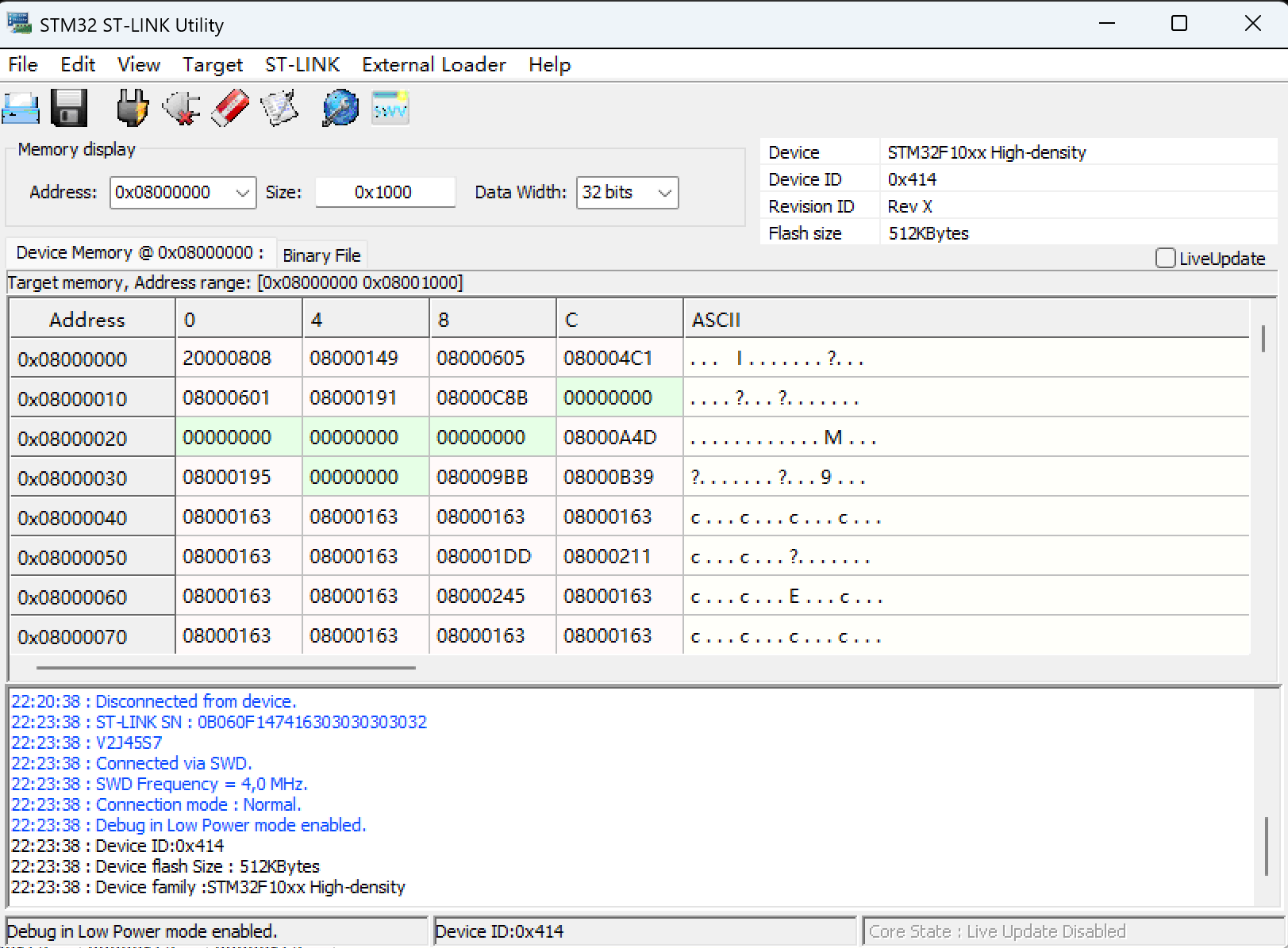Image resolution: width=1288 pixels, height=948 pixels.
Task: Click the Full chip erase icon
Action: coord(230,108)
